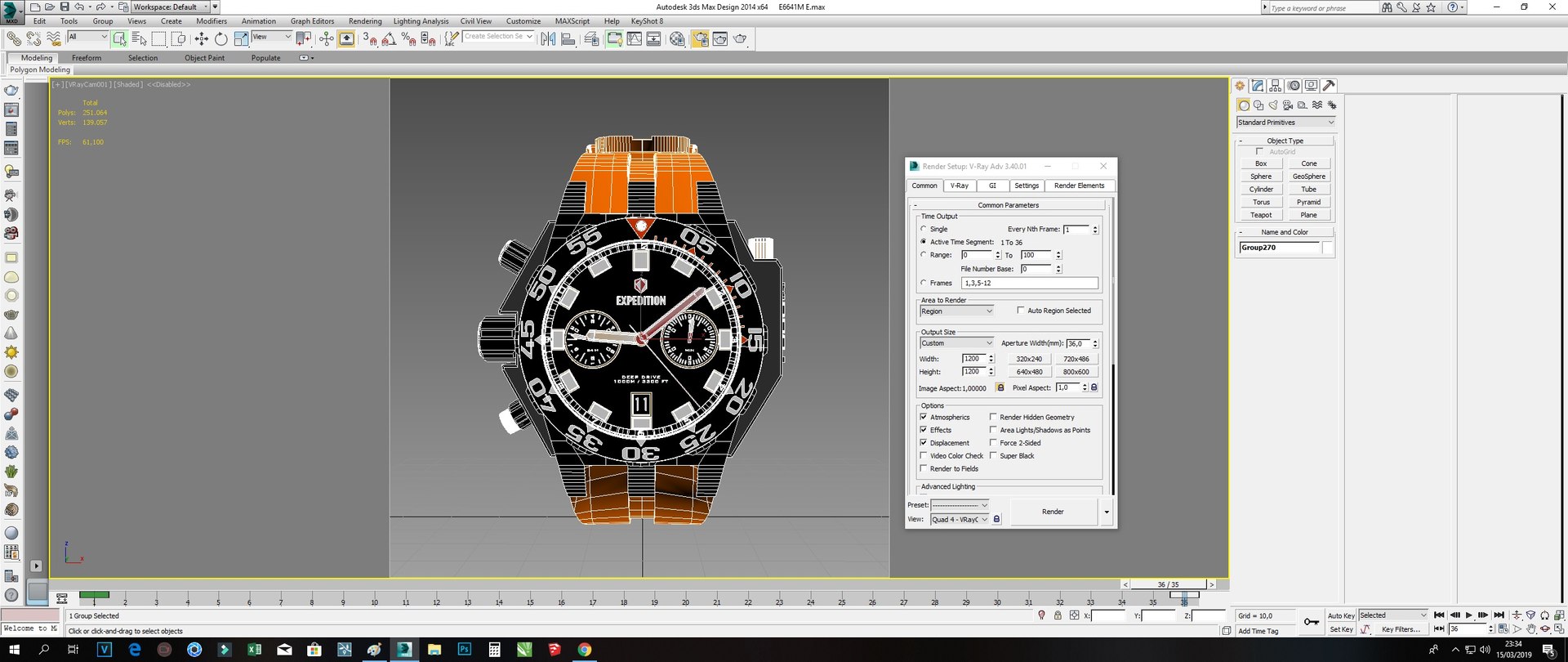Click the Play Animation button
The image size is (1568, 662).
pyautogui.click(x=1468, y=615)
